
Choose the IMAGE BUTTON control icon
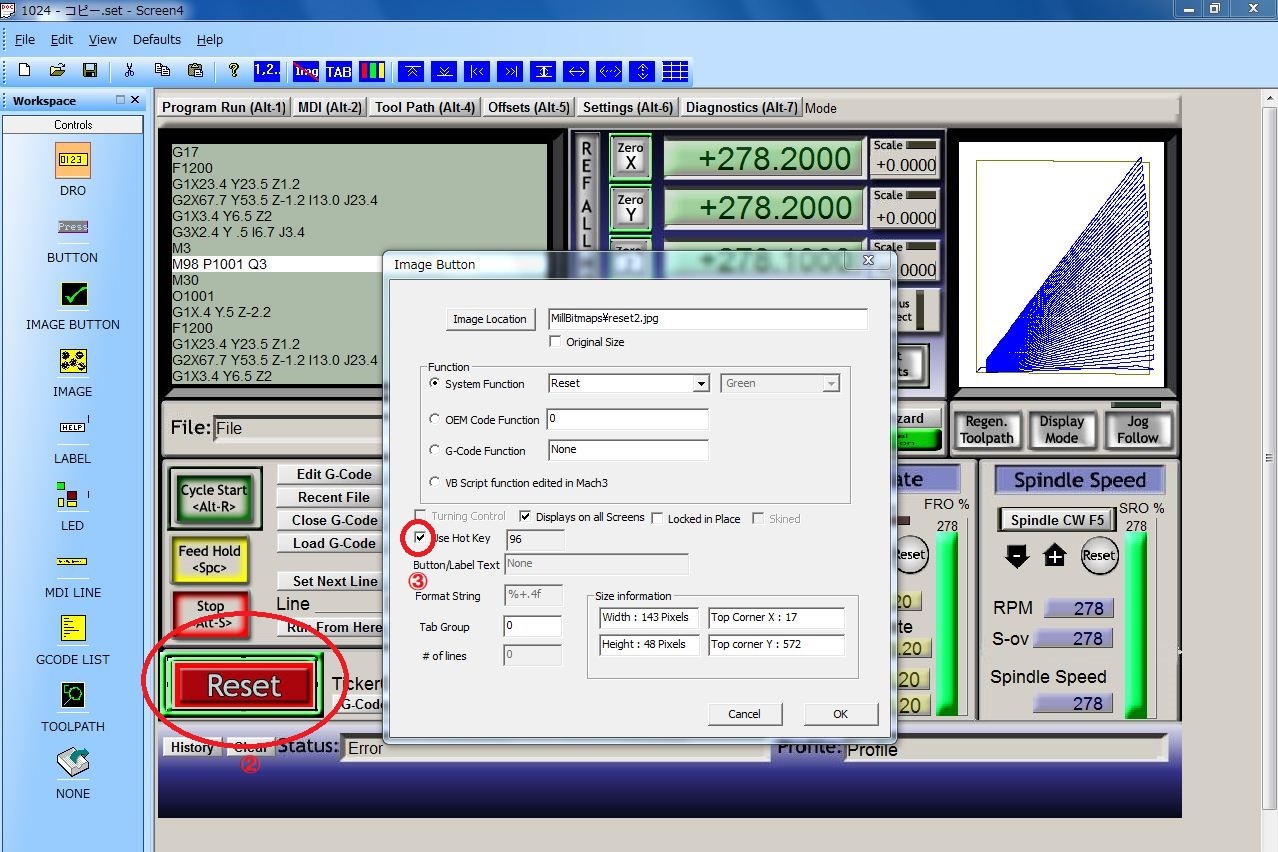click(73, 294)
